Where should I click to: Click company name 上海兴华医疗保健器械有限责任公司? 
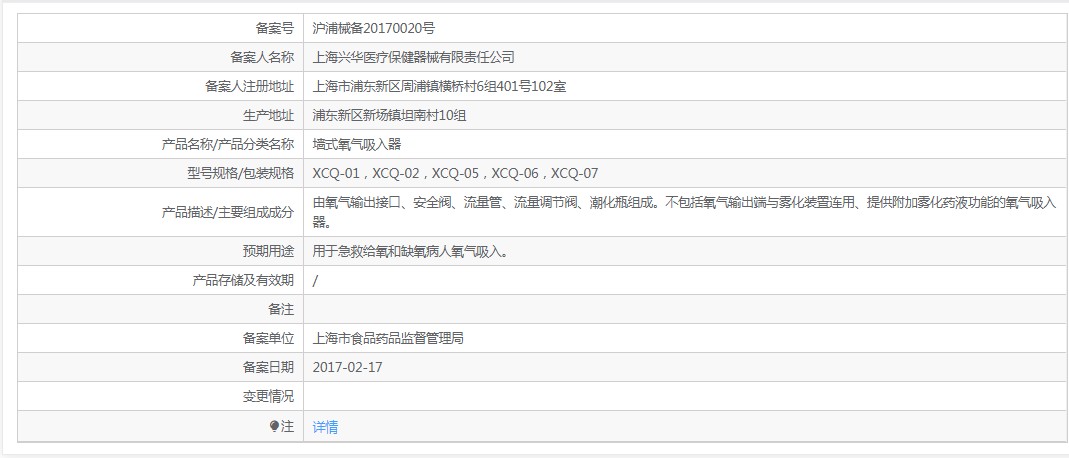tap(413, 57)
